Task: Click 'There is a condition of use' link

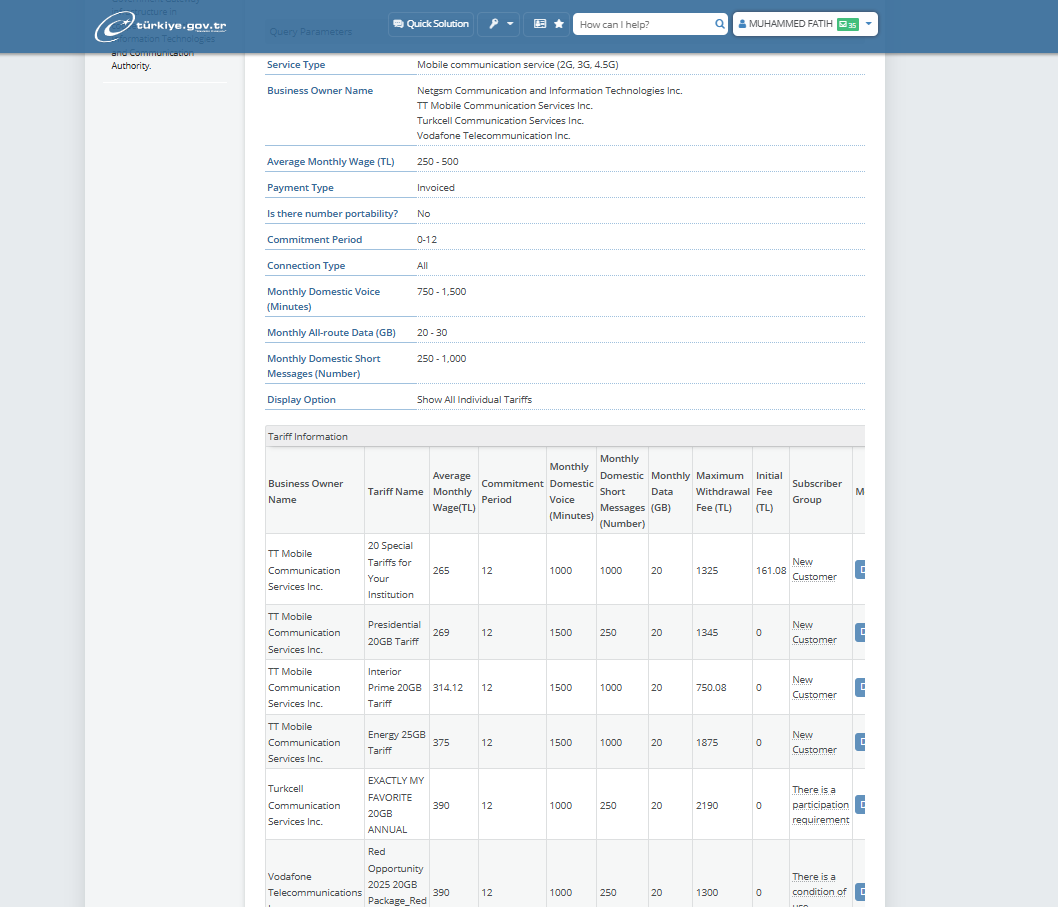Action: 819,891
